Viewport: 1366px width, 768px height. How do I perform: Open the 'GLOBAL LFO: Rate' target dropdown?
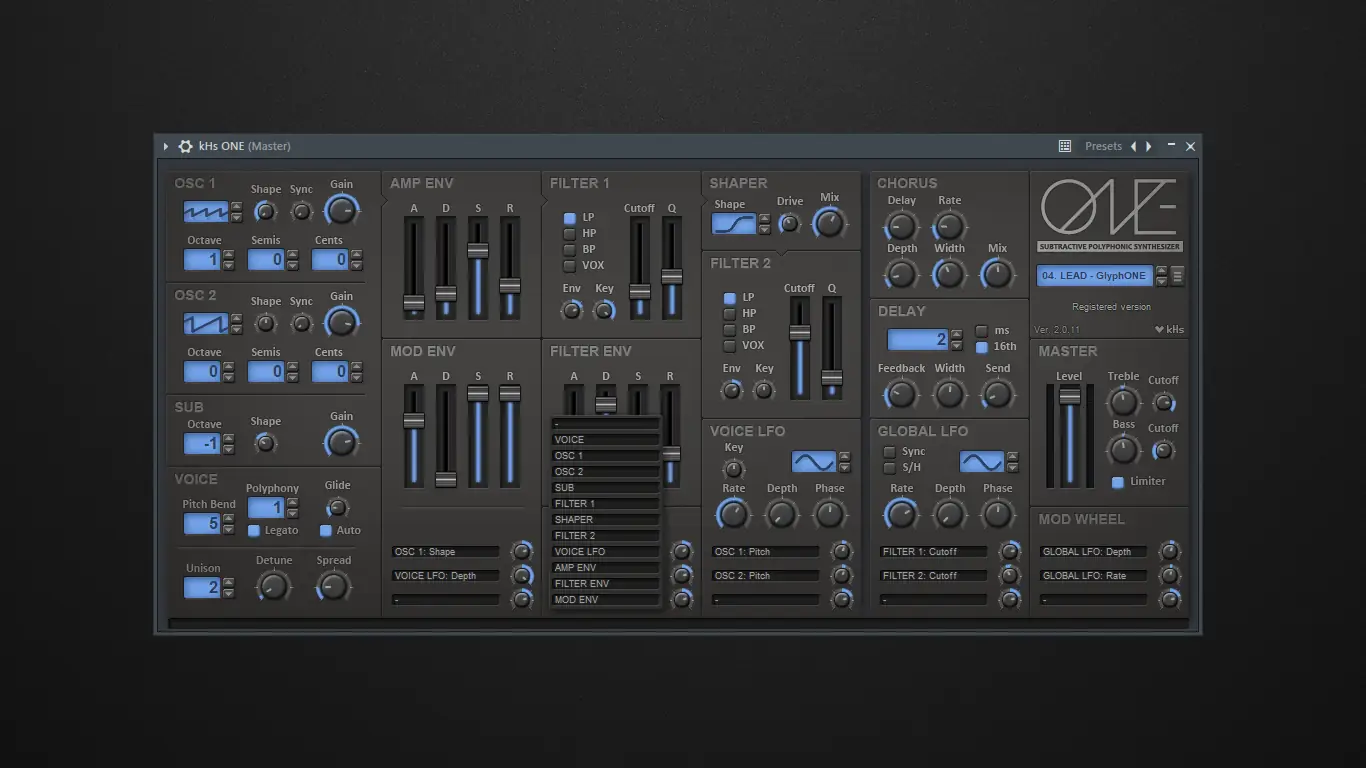pos(1094,576)
